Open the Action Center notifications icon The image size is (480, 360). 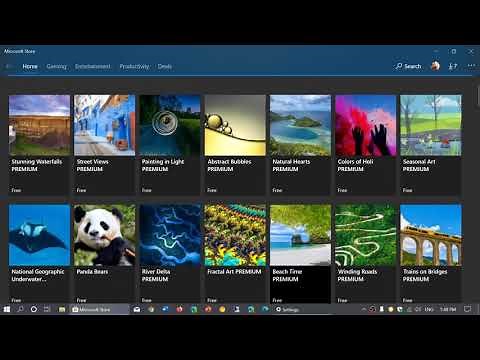tap(468, 309)
